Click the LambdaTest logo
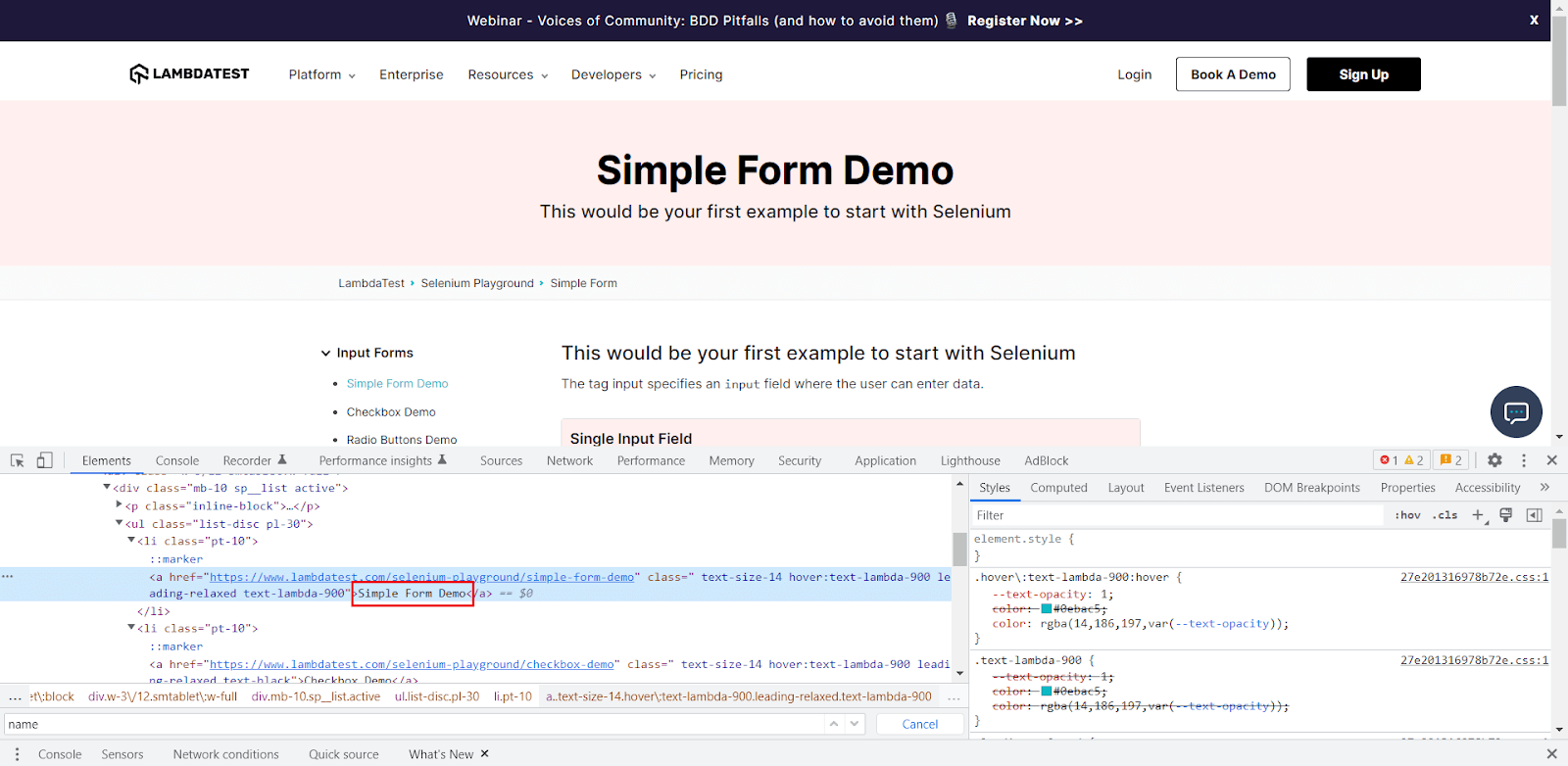 click(x=189, y=73)
